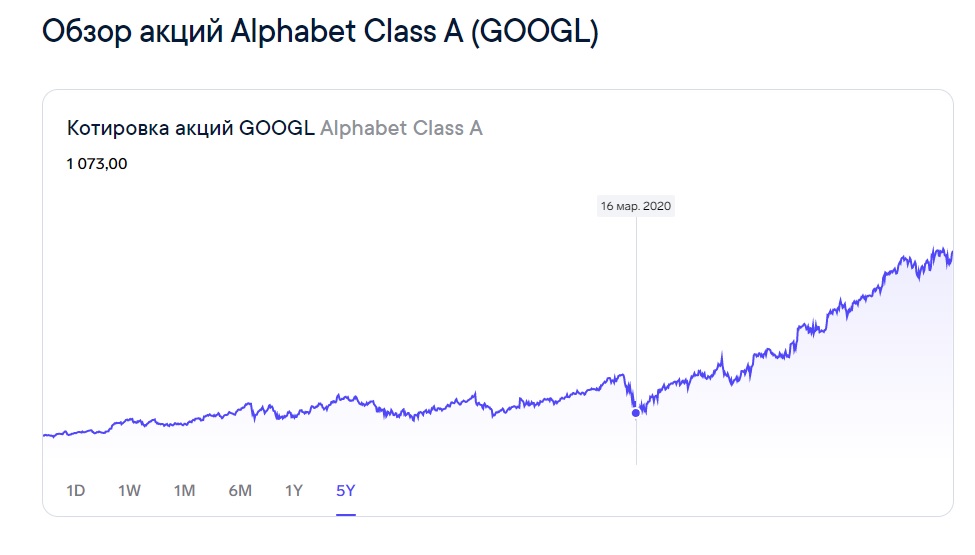
Task: Switch to the 6M chart view
Action: tap(240, 491)
